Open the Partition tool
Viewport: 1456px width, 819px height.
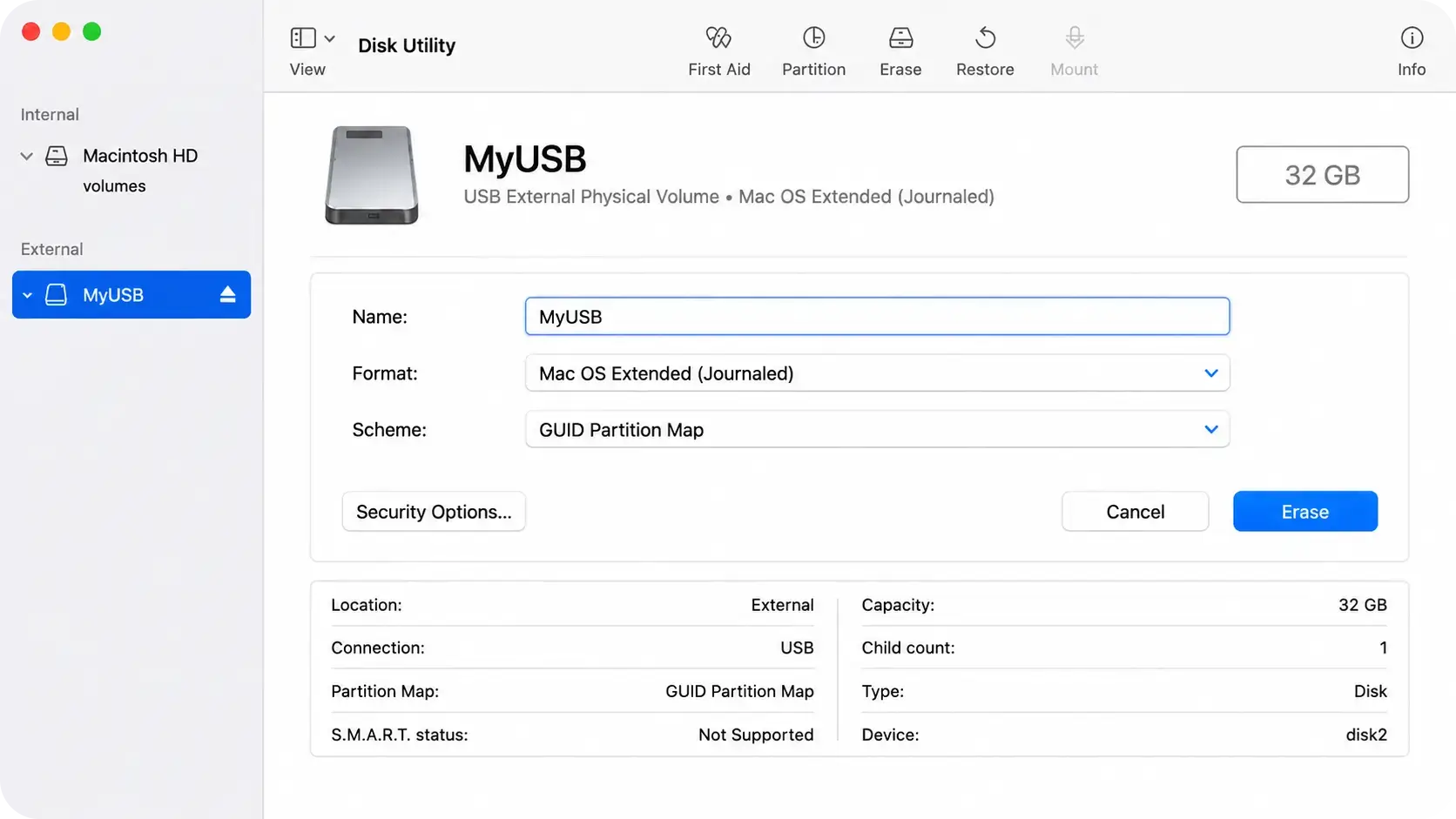813,37
